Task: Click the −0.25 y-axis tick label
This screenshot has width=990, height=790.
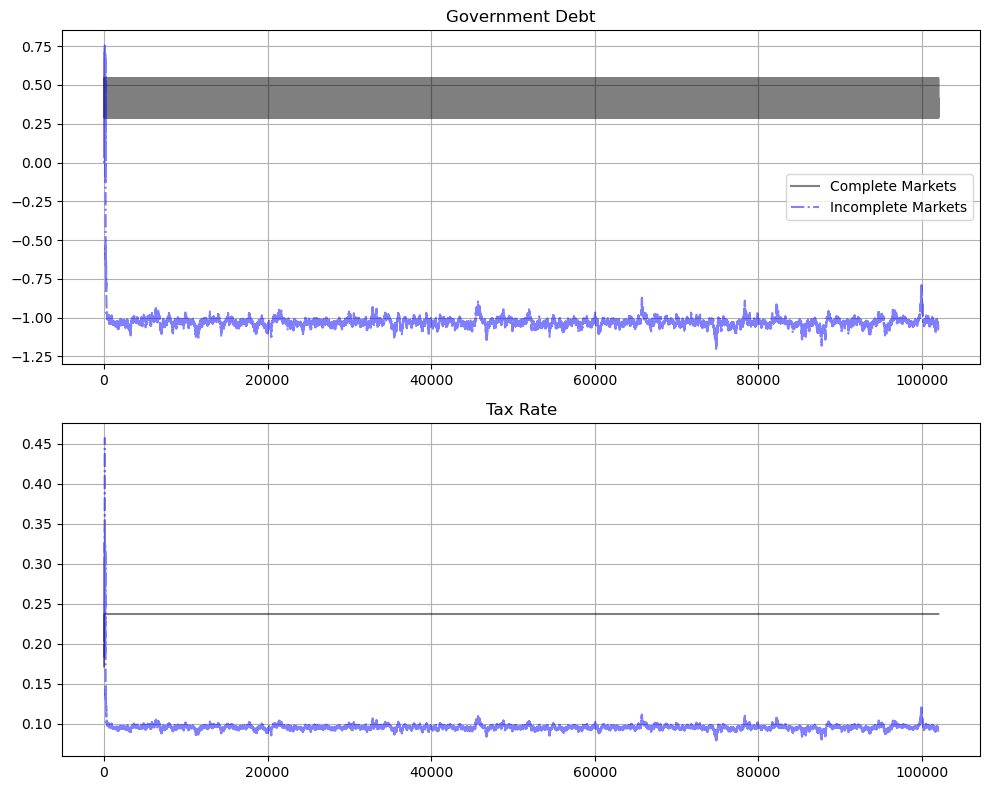Action: coord(32,202)
